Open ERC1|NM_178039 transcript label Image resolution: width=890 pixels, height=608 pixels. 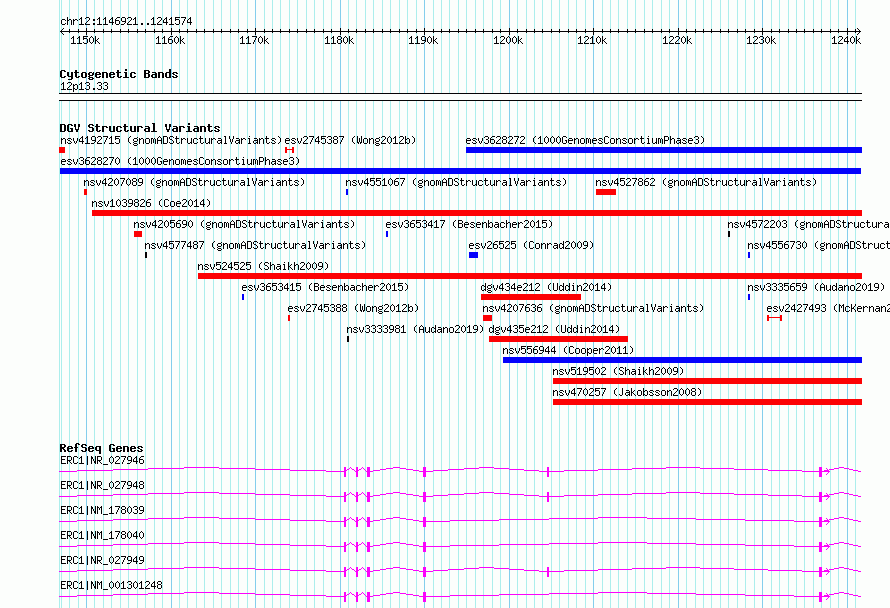coord(102,510)
